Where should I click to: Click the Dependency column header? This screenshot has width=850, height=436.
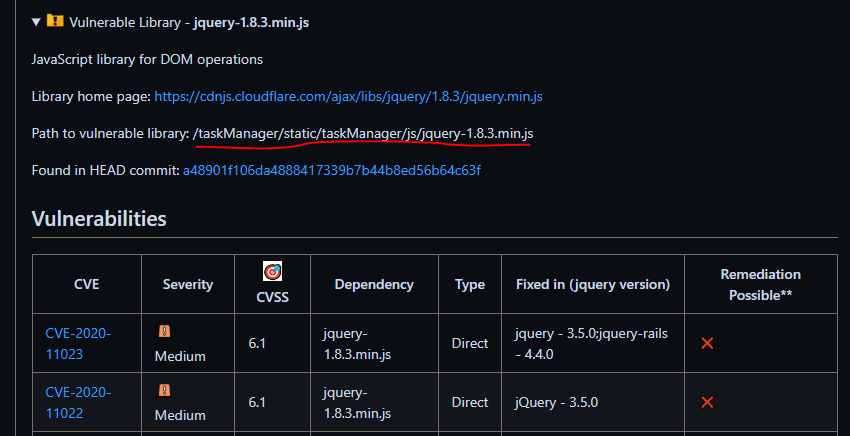coord(374,284)
